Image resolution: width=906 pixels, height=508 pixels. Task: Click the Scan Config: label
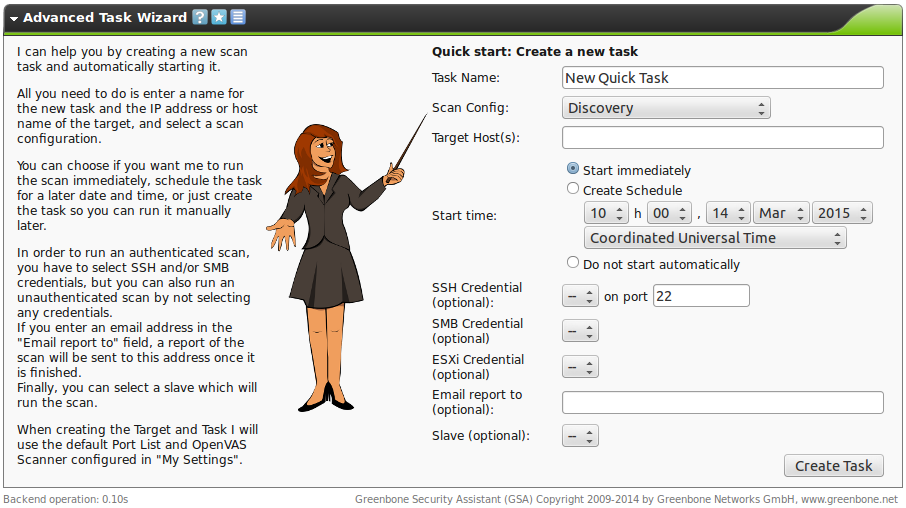[x=470, y=107]
